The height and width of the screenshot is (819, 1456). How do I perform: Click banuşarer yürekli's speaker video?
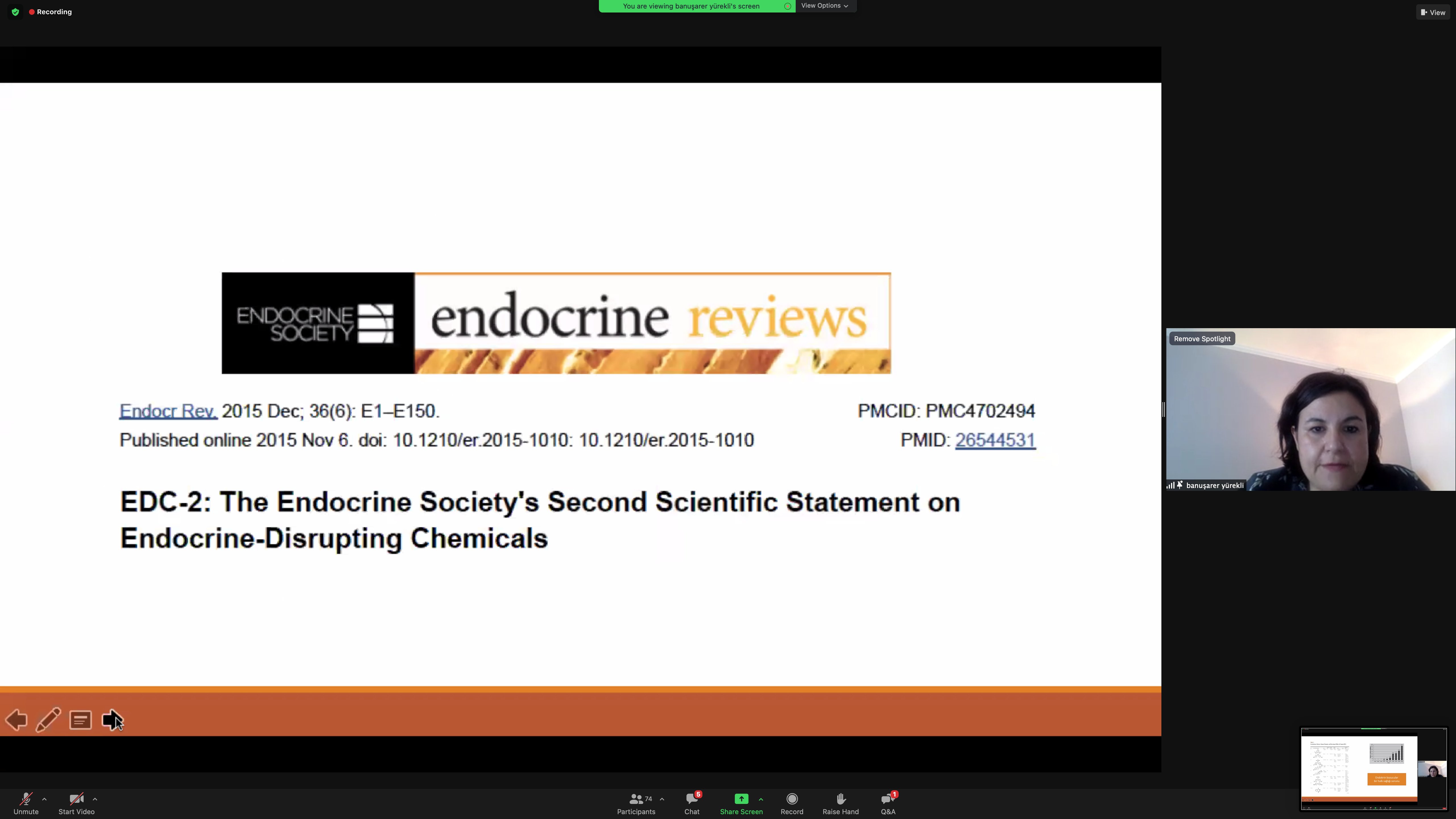coord(1311,409)
